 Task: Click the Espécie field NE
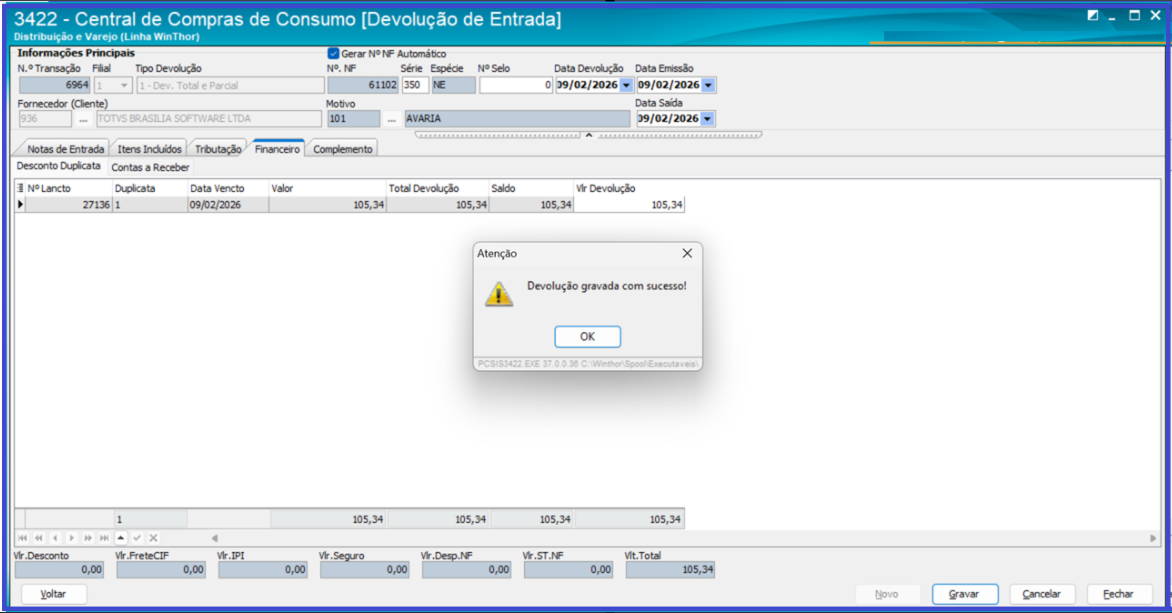click(x=453, y=85)
